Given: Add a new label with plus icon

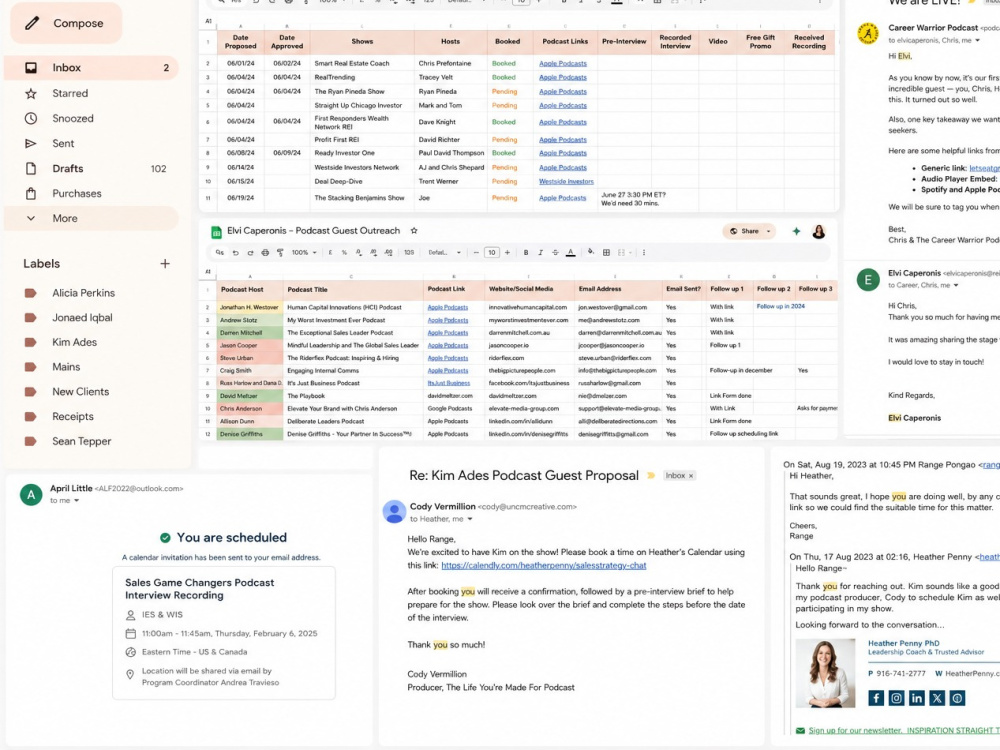Looking at the screenshot, I should (165, 263).
